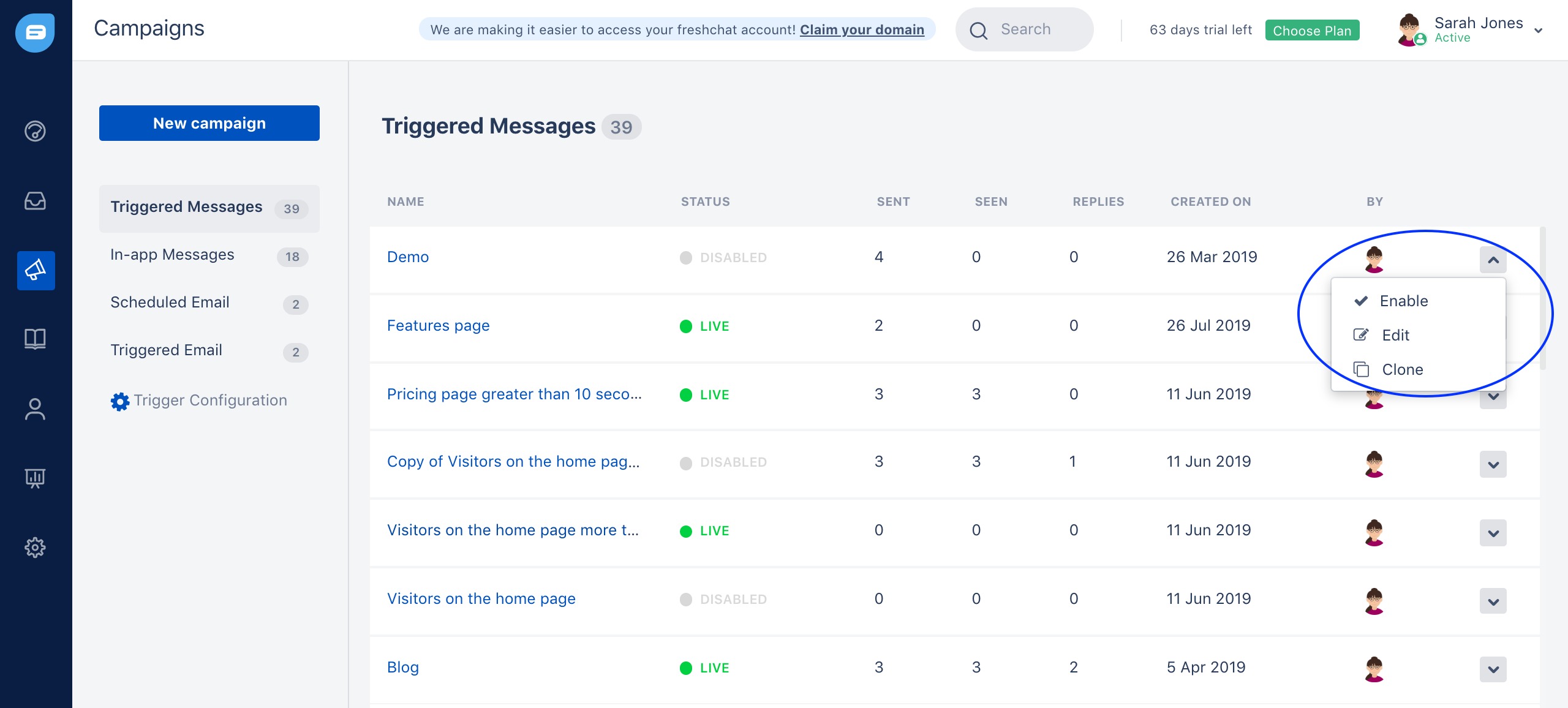Viewport: 1568px width, 708px height.
Task: Click the 5 Apr 2019 created date
Action: 1206,668
